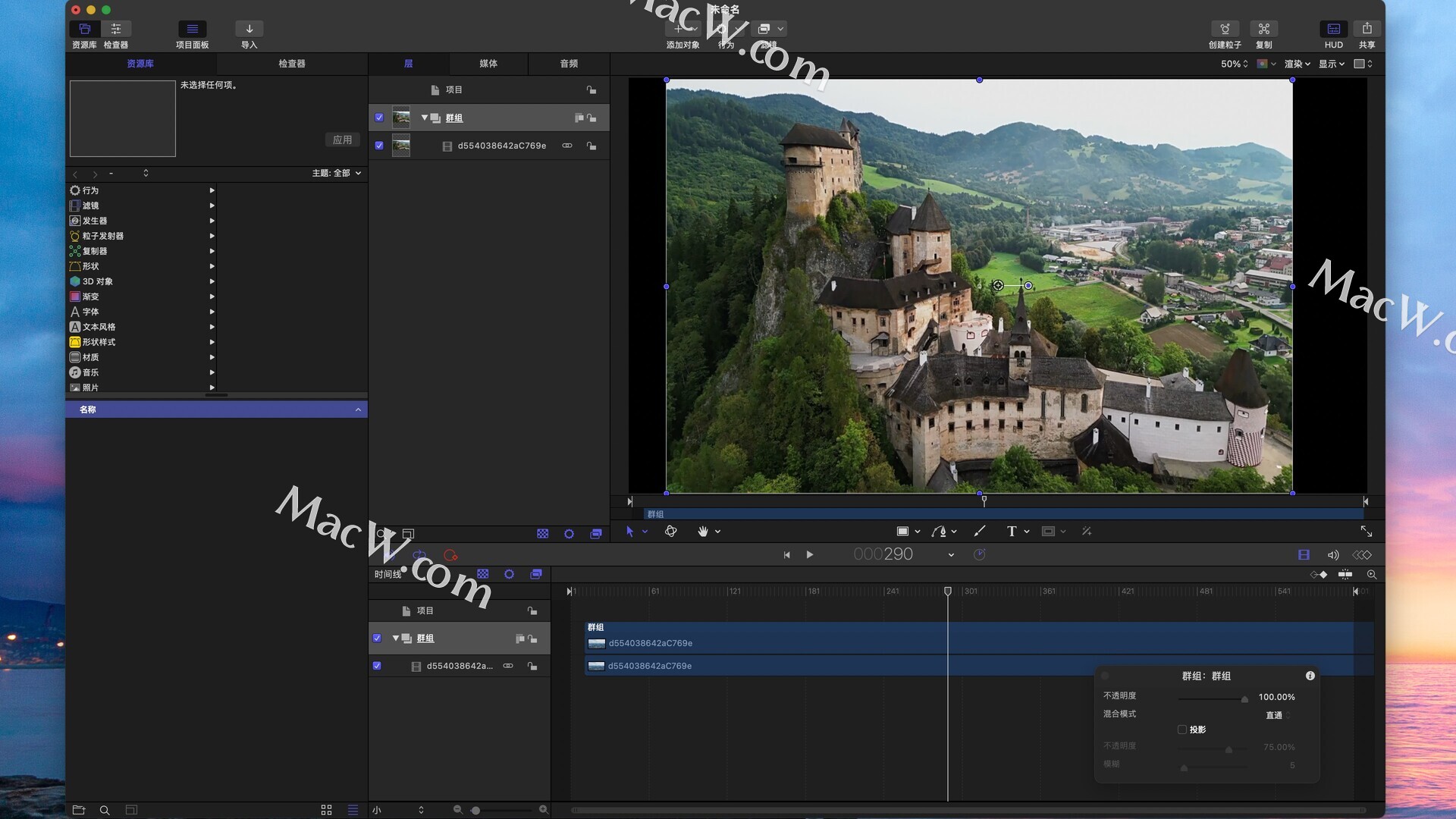Adjust the 不透明度 opacity slider in HUD

coord(1244,698)
